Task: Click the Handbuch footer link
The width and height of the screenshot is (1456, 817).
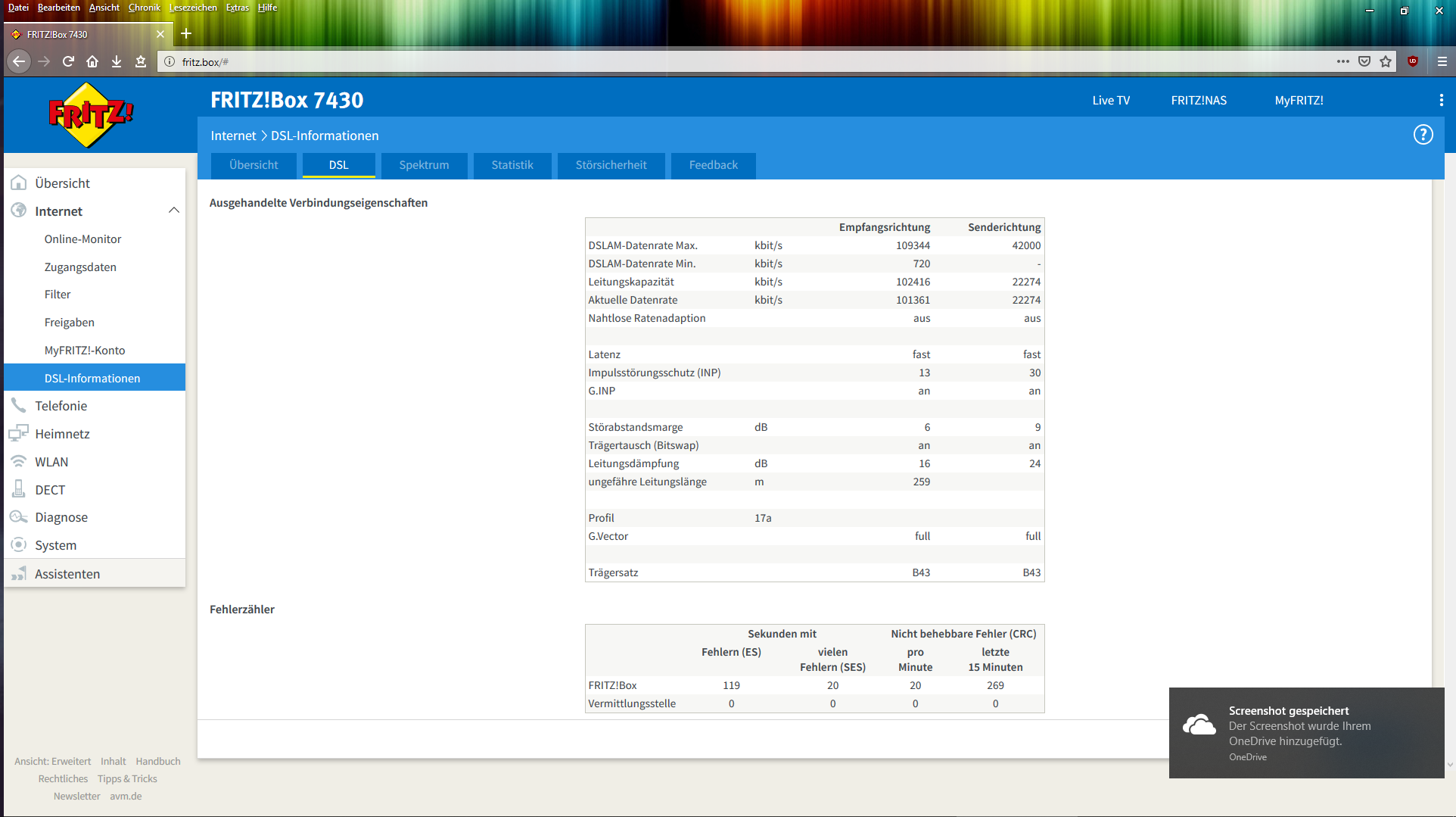Action: pos(158,761)
